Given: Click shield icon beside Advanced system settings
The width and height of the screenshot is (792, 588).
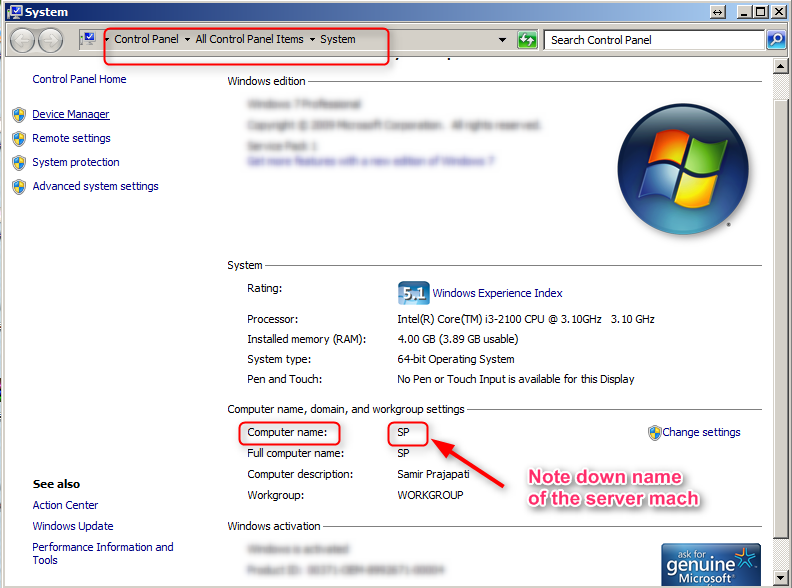Looking at the screenshot, I should click(x=19, y=187).
